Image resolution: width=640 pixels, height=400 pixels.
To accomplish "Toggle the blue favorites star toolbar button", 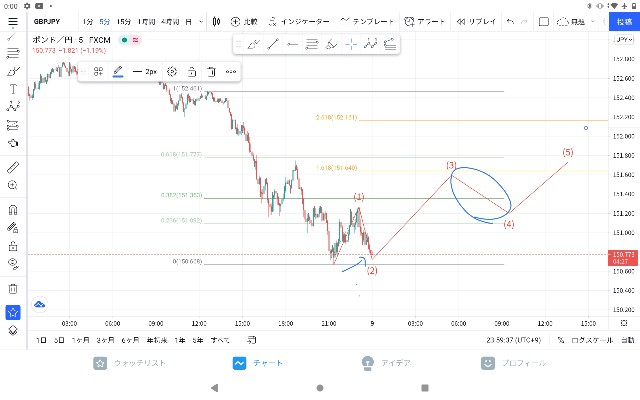I will [x=13, y=312].
